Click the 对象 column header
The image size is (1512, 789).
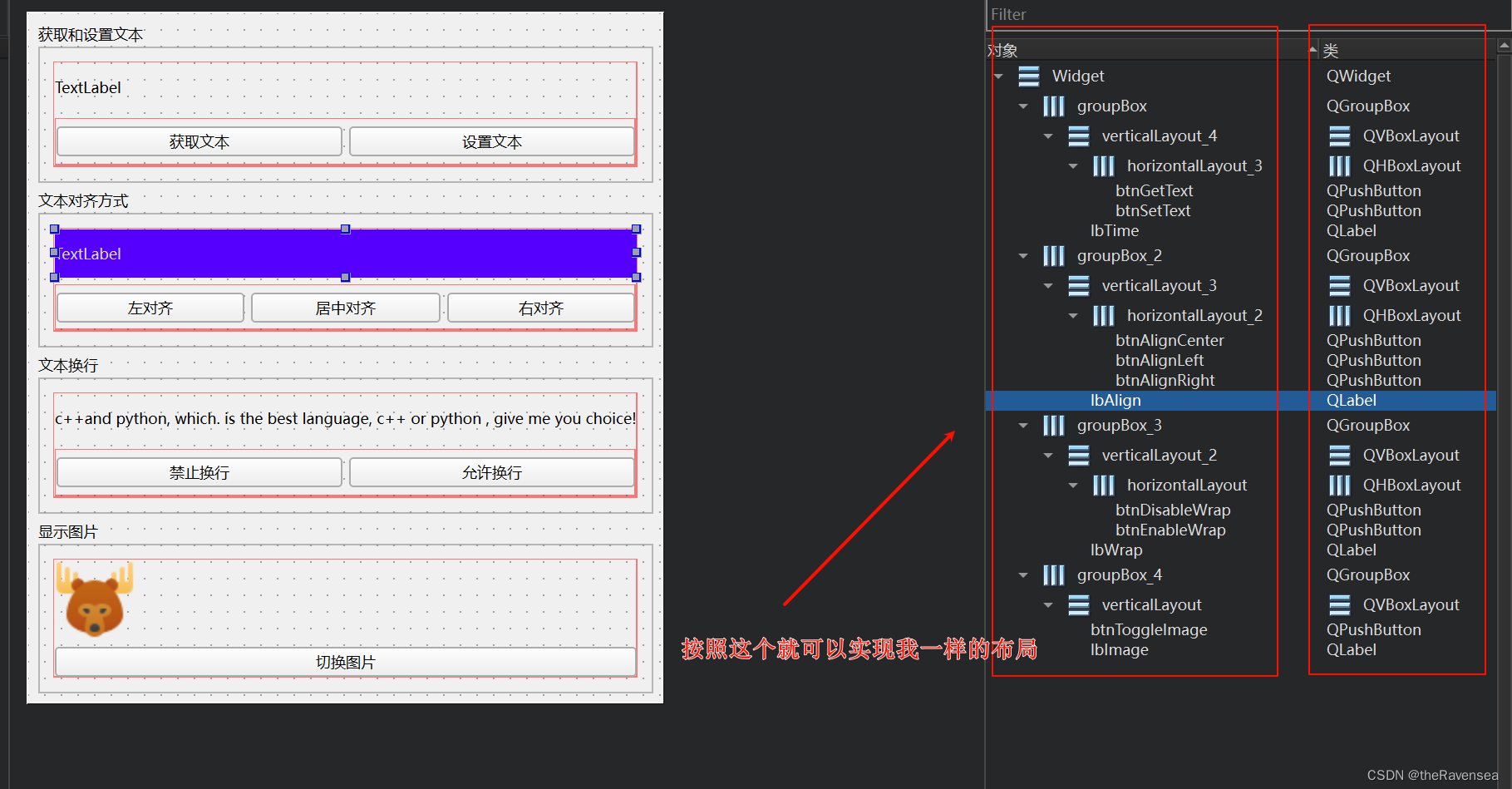pos(1151,51)
